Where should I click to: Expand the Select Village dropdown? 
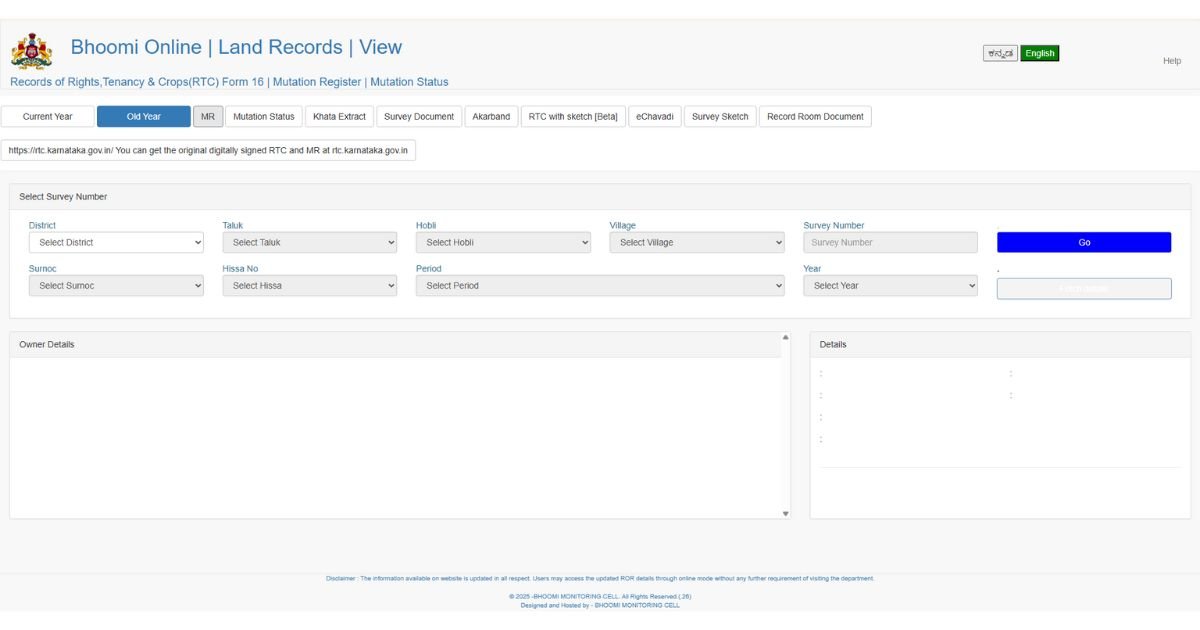pyautogui.click(x=697, y=243)
